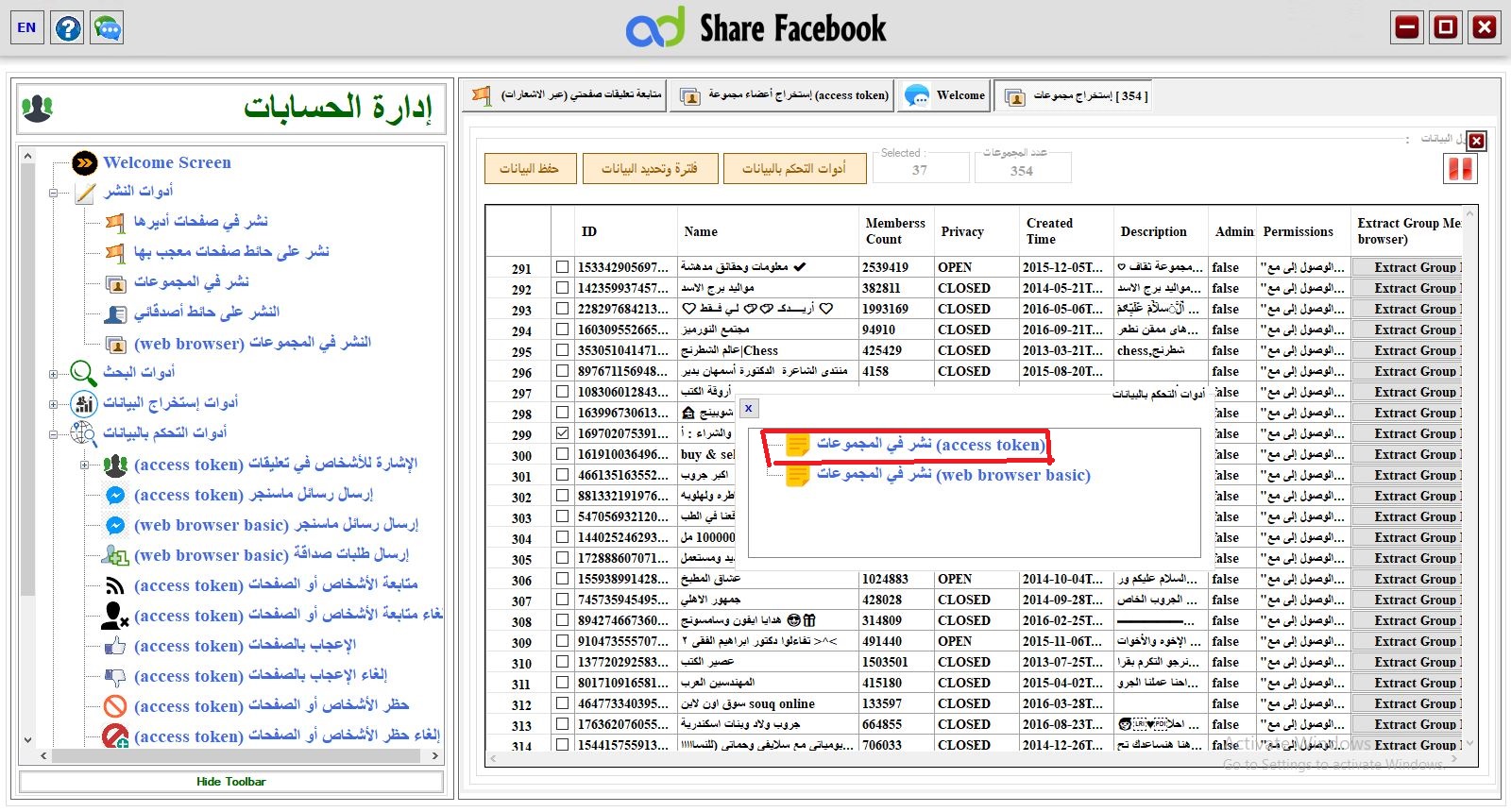Click the Hide Toolbar button
1511x812 pixels.
click(x=231, y=782)
